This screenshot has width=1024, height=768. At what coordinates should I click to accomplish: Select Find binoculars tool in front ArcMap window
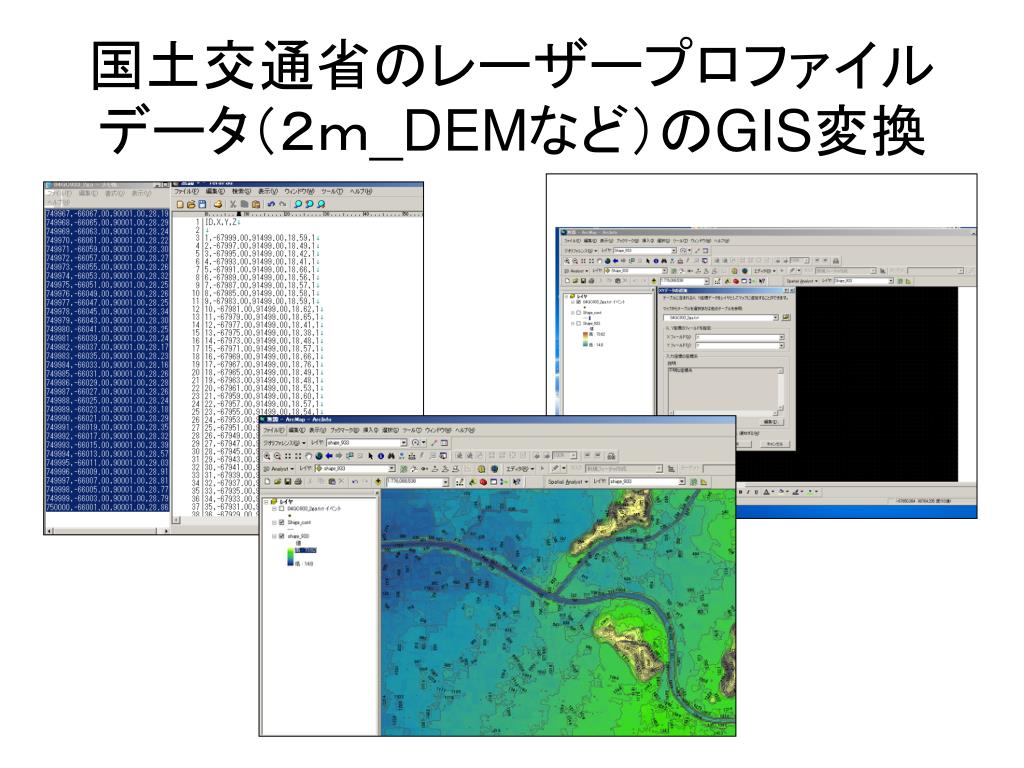click(x=391, y=456)
